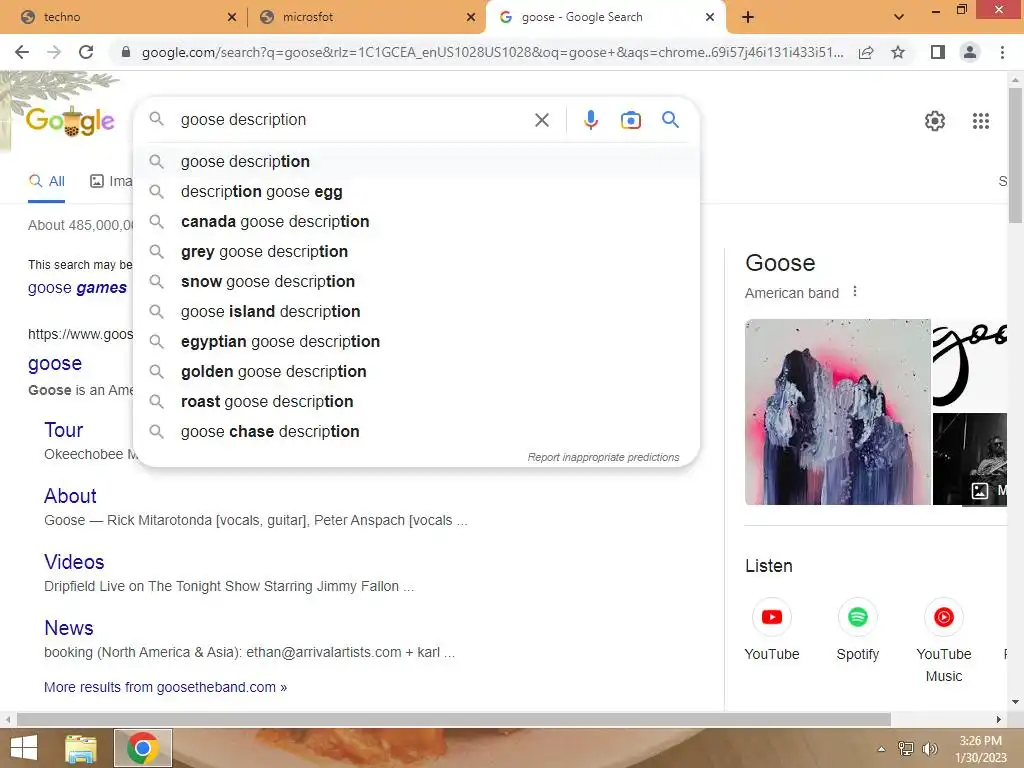Show hidden system tray icons

point(881,749)
